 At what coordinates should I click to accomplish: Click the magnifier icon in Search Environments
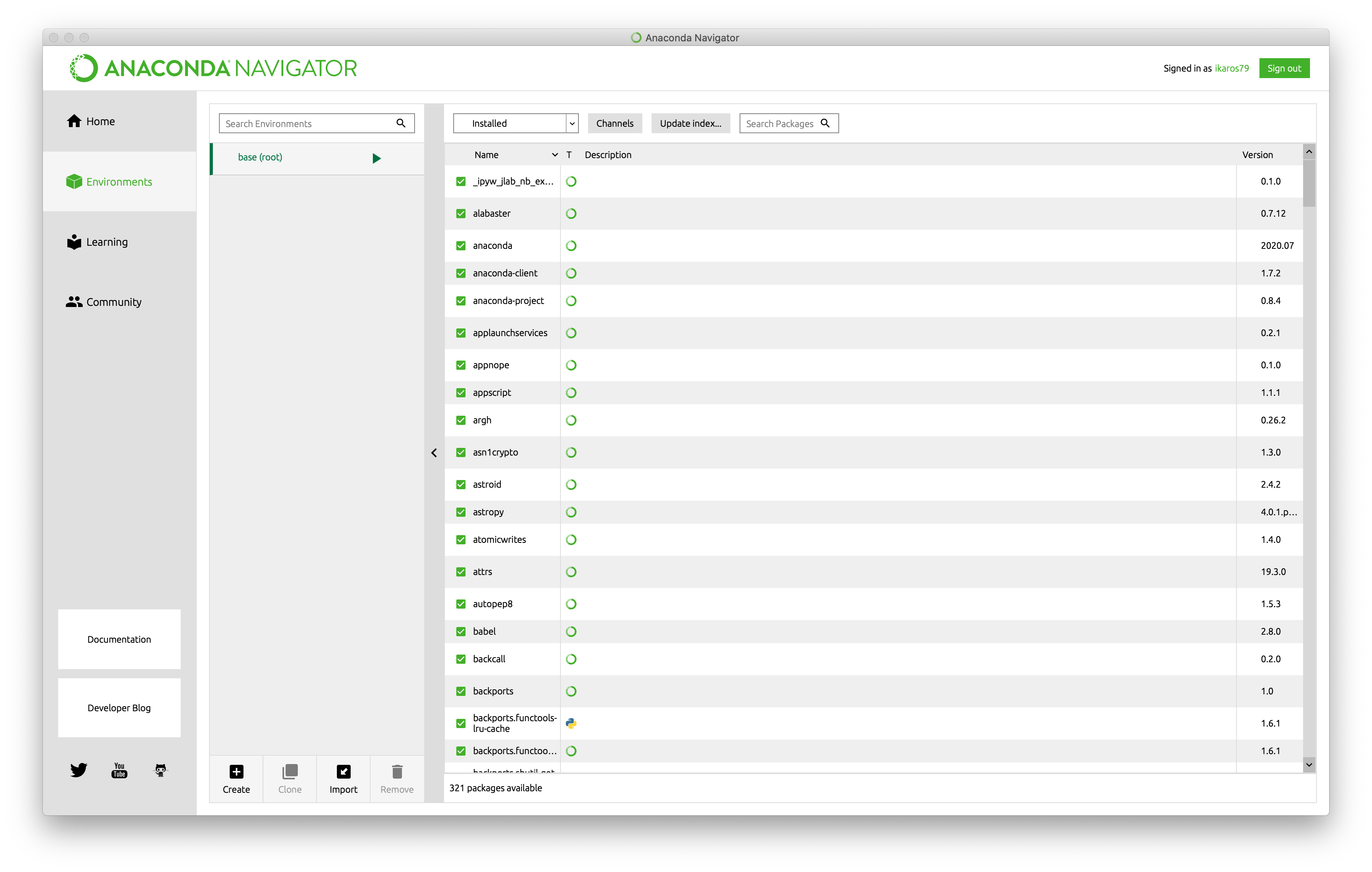pyautogui.click(x=400, y=123)
